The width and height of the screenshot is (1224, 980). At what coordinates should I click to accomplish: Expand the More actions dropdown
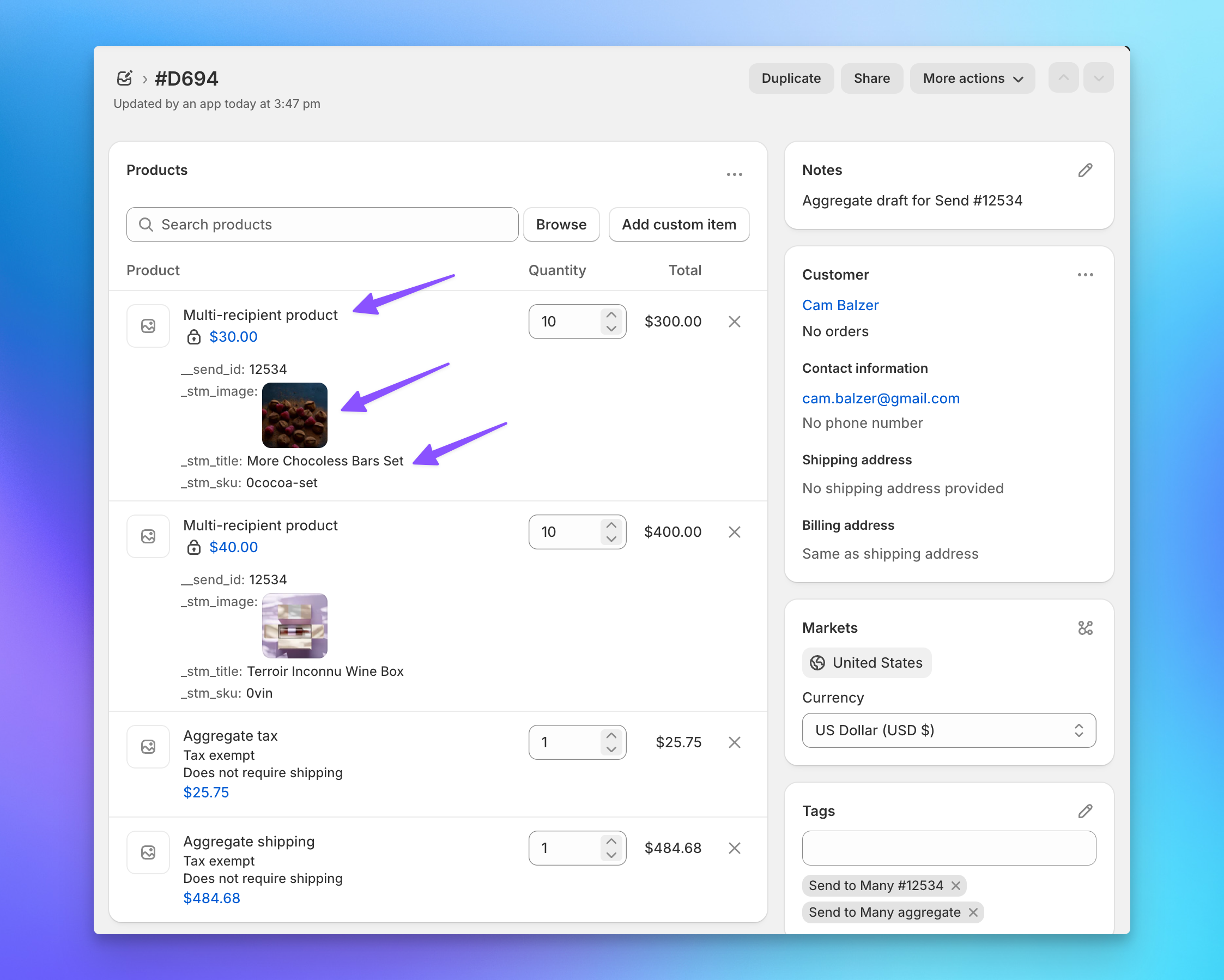pos(972,78)
